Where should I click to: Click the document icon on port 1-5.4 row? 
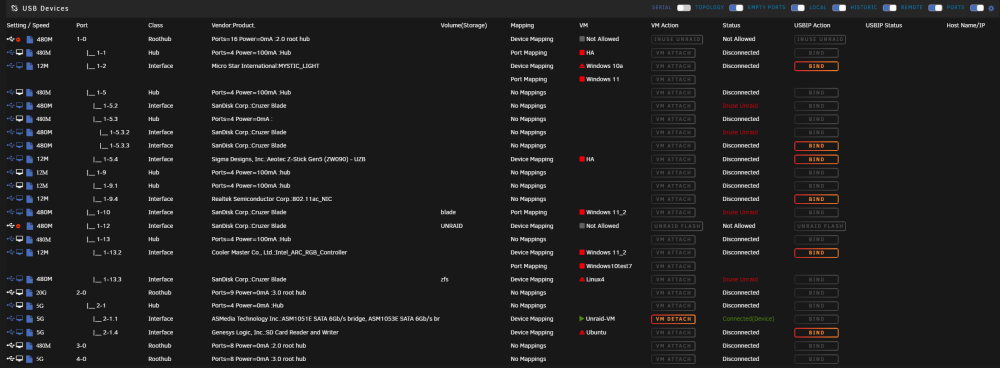pos(29,159)
